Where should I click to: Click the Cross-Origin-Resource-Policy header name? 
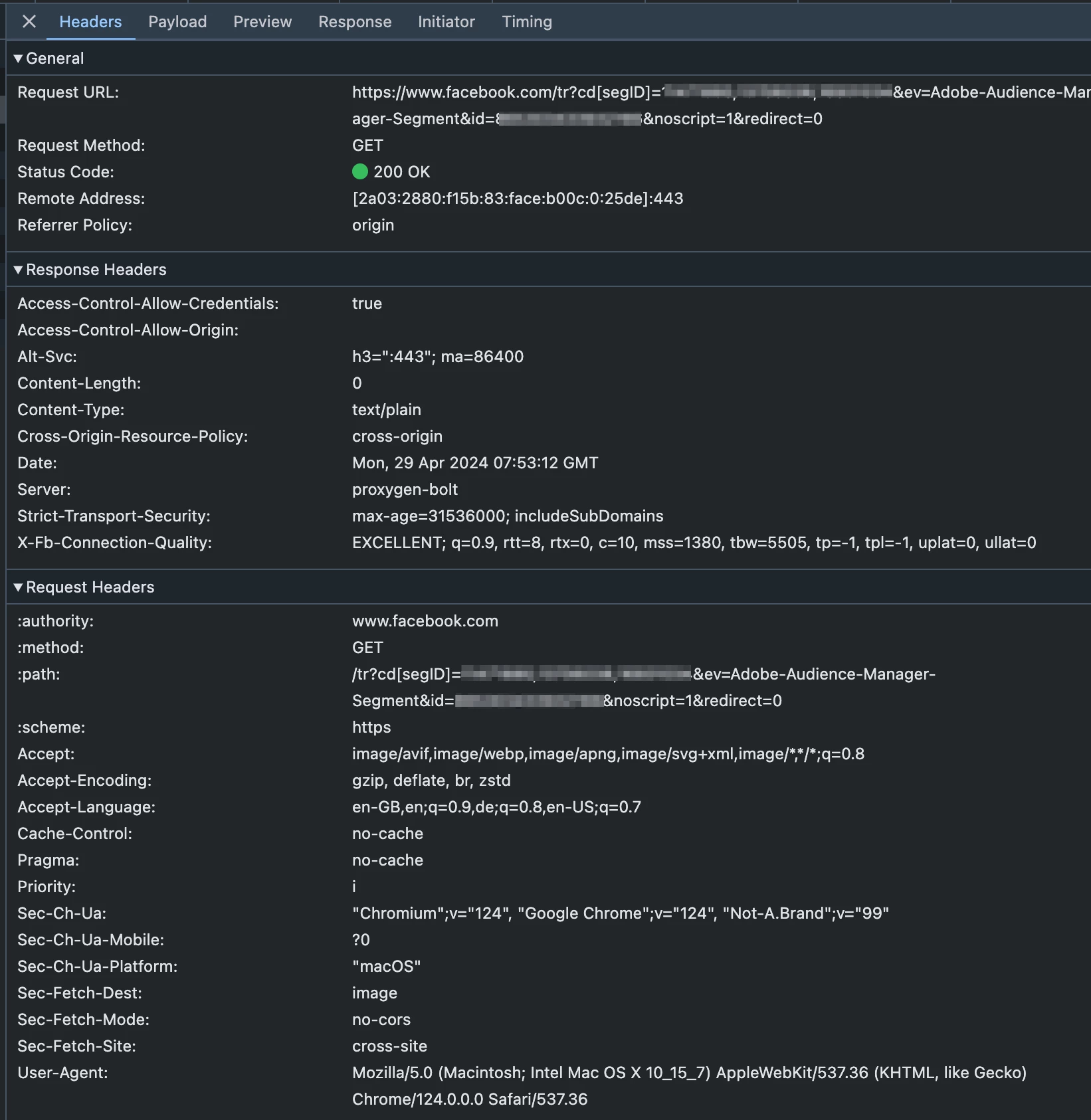pos(132,436)
